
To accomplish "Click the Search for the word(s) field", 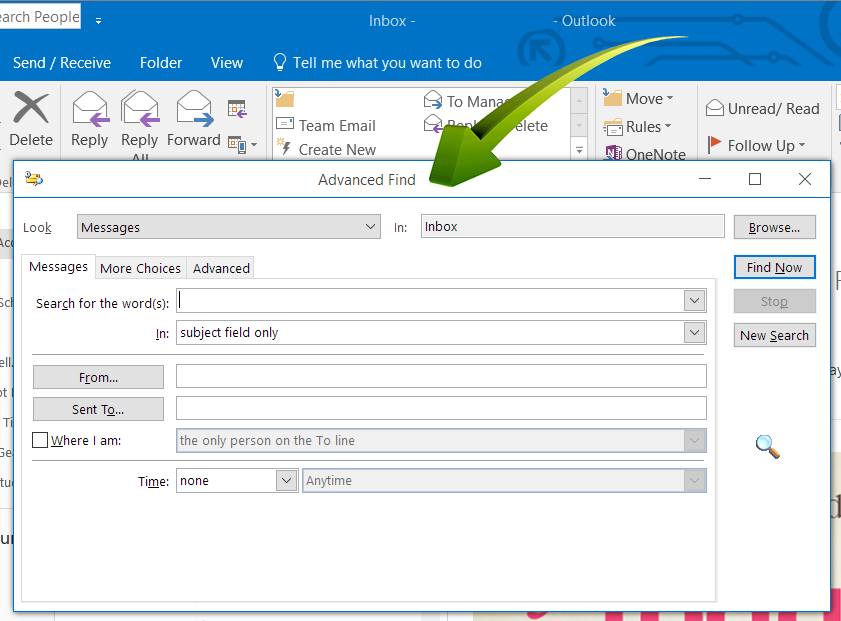I will [430, 300].
